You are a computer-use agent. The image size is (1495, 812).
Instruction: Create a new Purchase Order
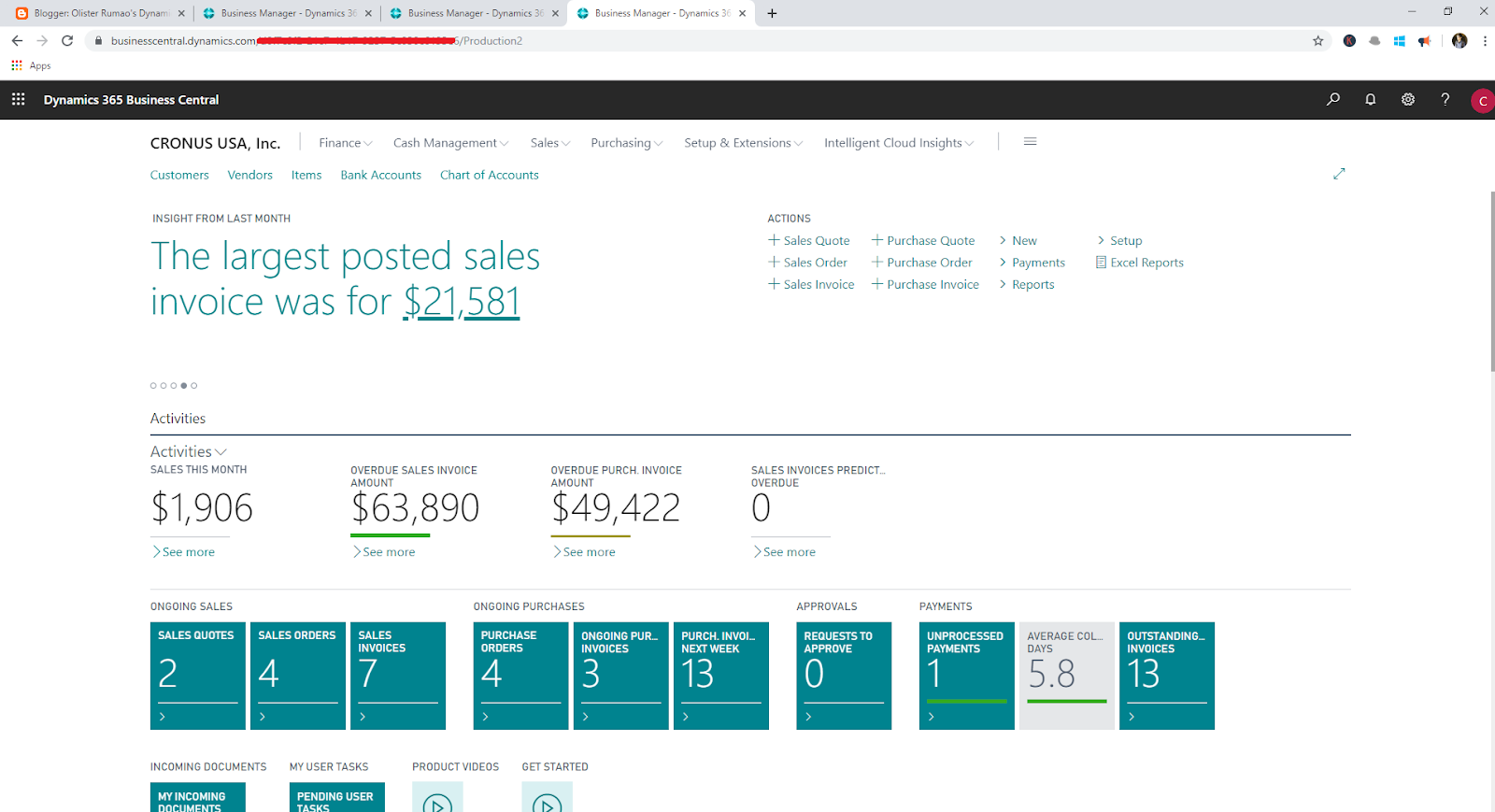[922, 263]
